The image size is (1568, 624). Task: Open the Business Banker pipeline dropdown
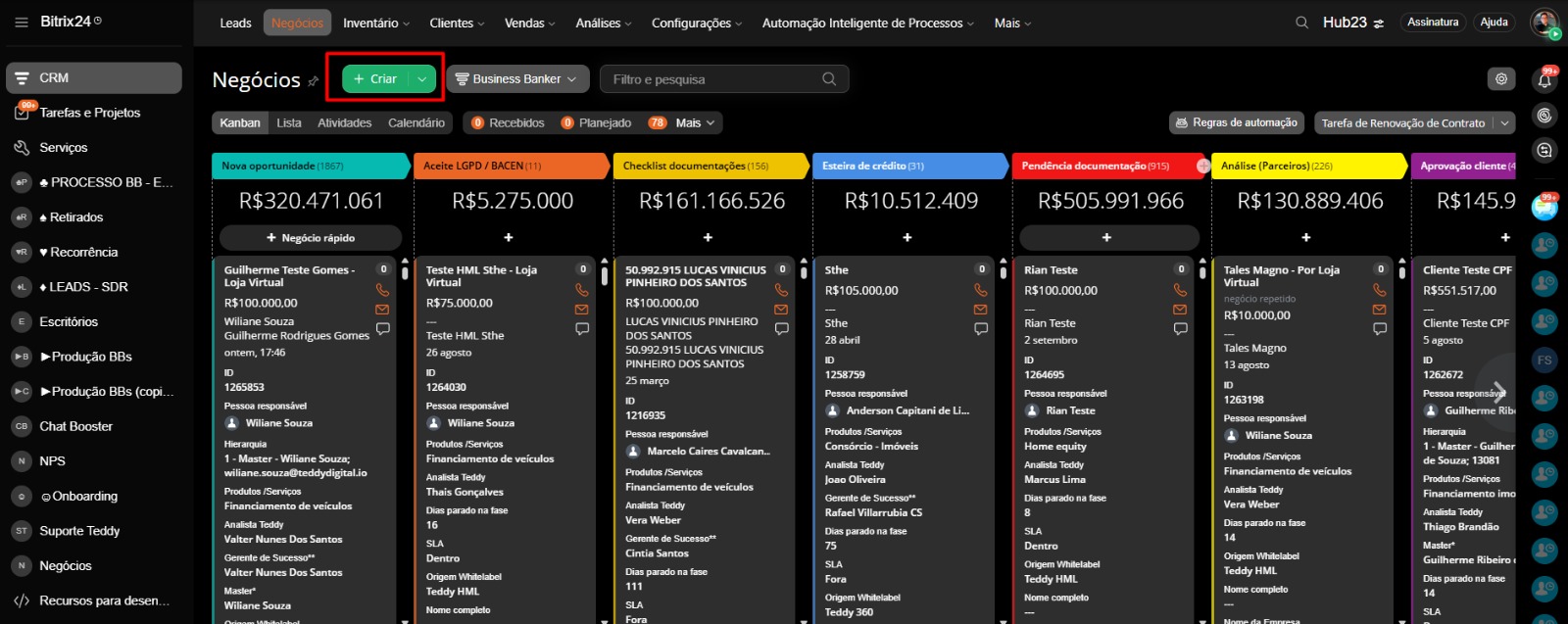(x=517, y=79)
